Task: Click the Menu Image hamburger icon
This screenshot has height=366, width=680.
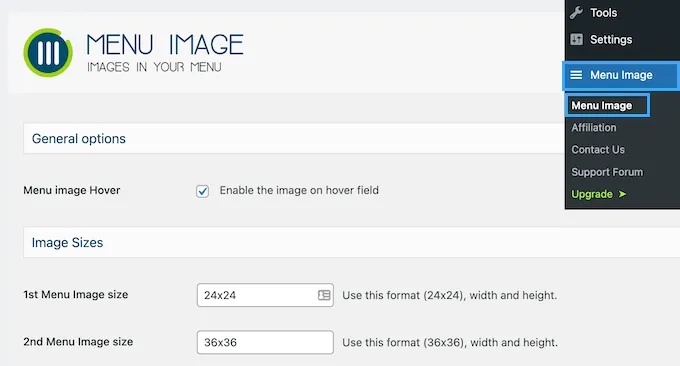Action: pos(576,75)
